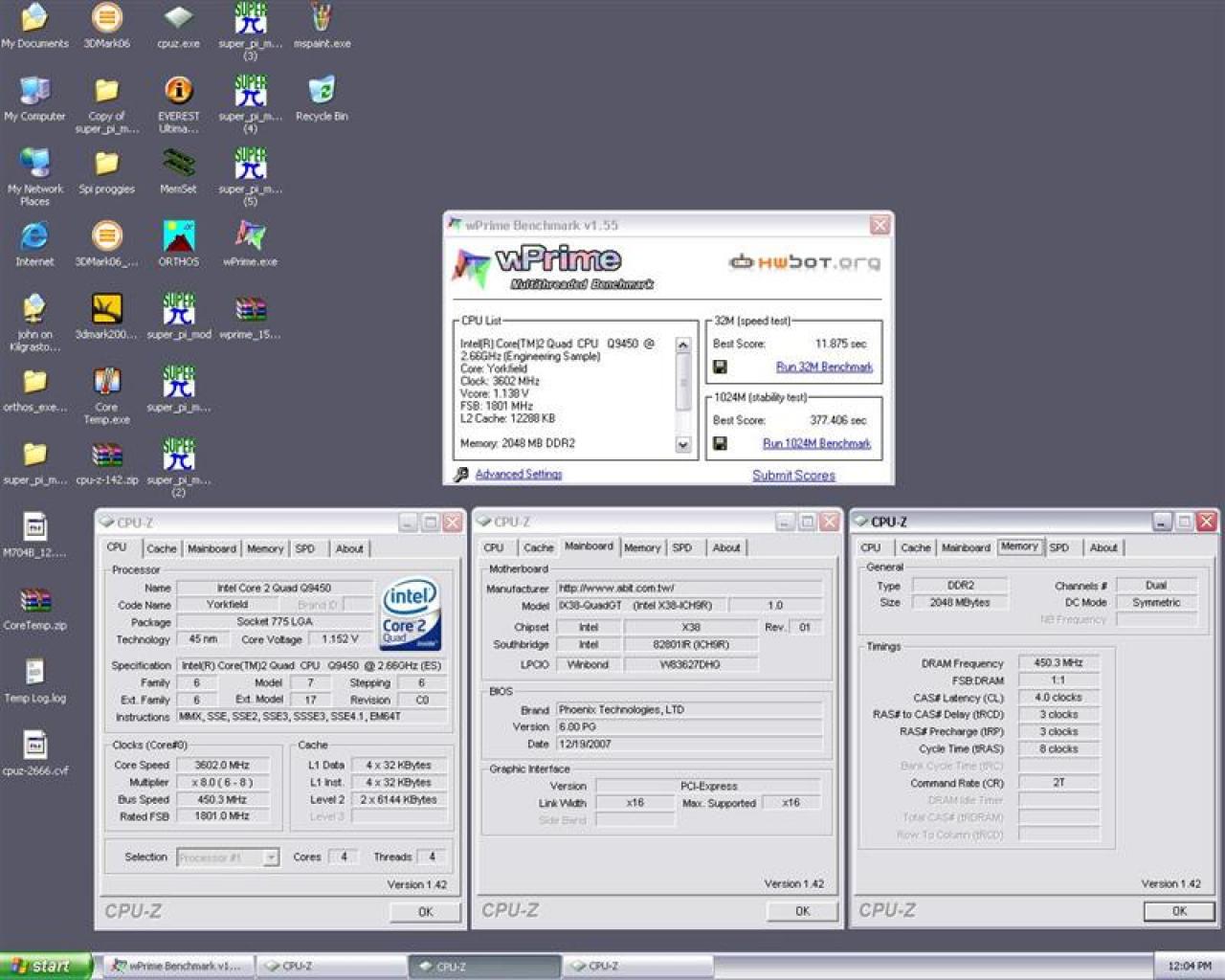Click the 32M best score 11.875 sec

click(840, 344)
